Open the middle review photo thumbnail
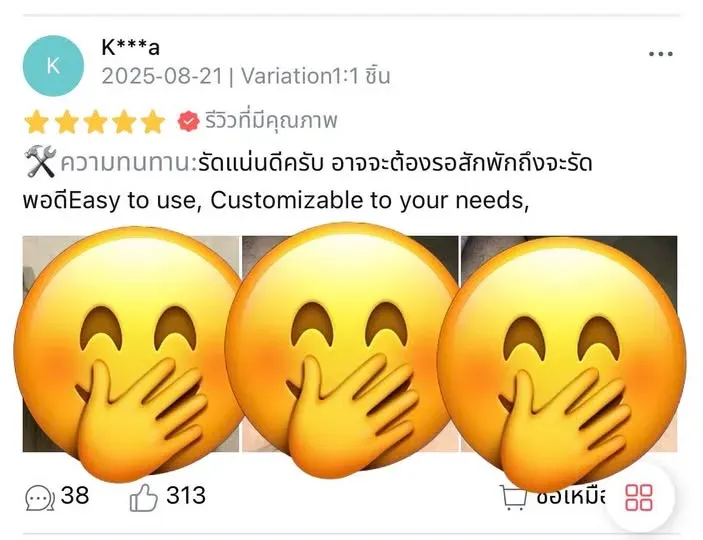 pos(350,344)
